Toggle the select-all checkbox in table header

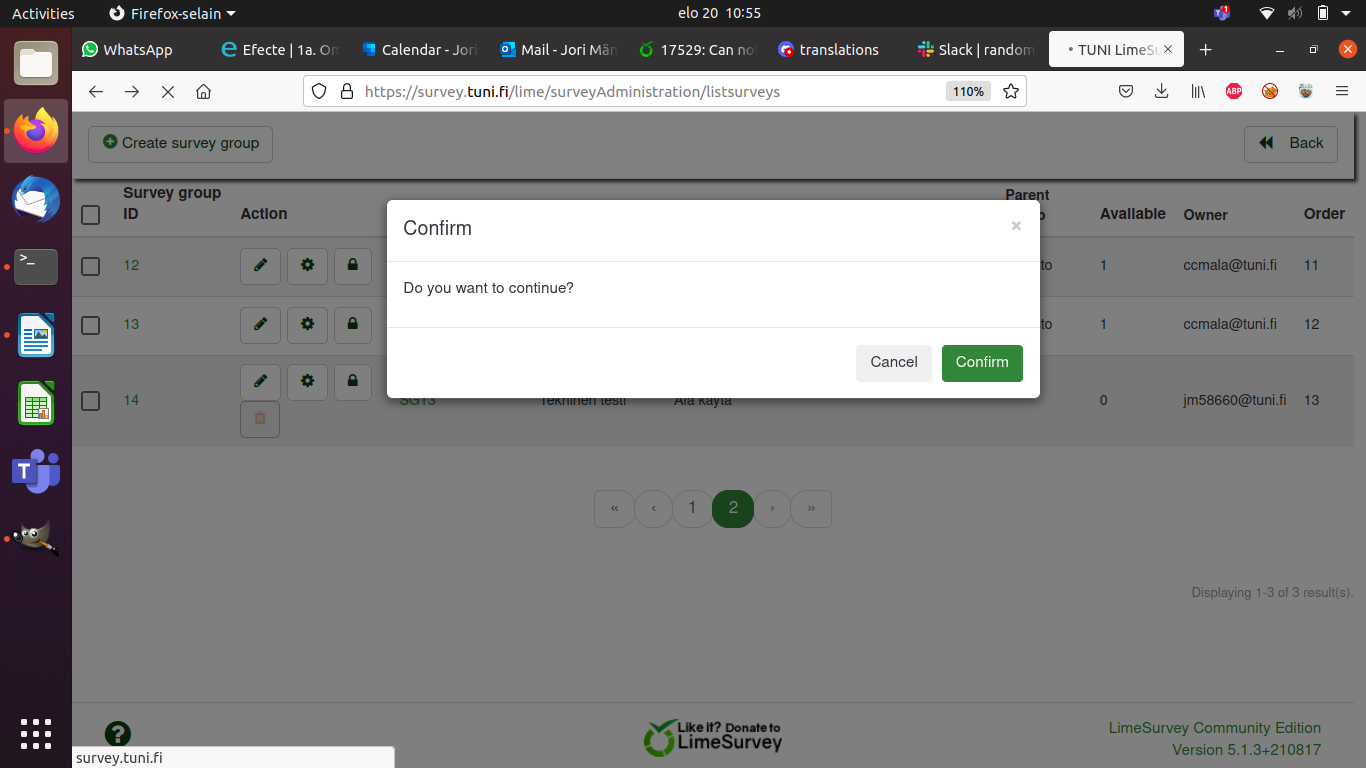(91, 214)
